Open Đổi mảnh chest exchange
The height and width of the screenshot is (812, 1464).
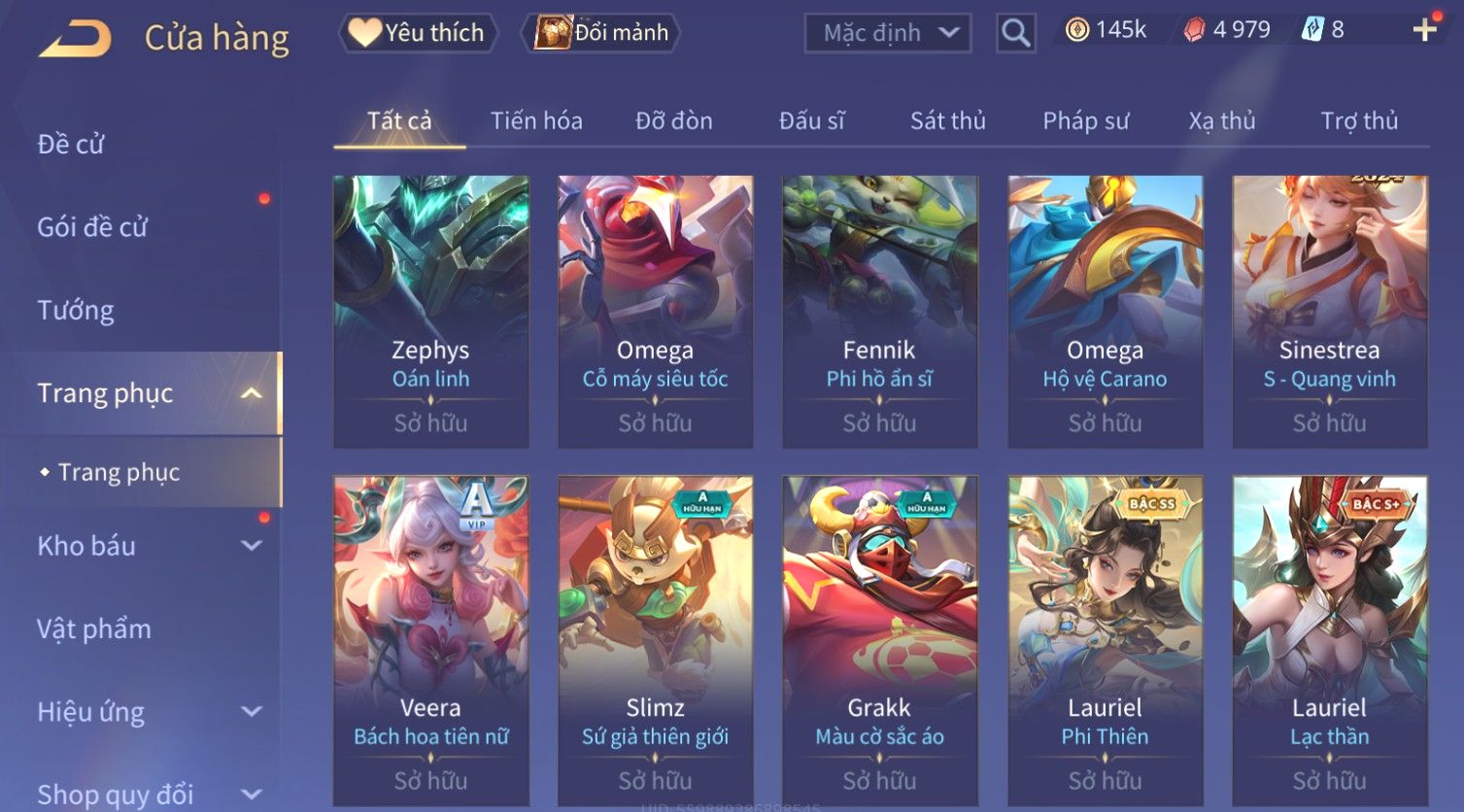601,33
